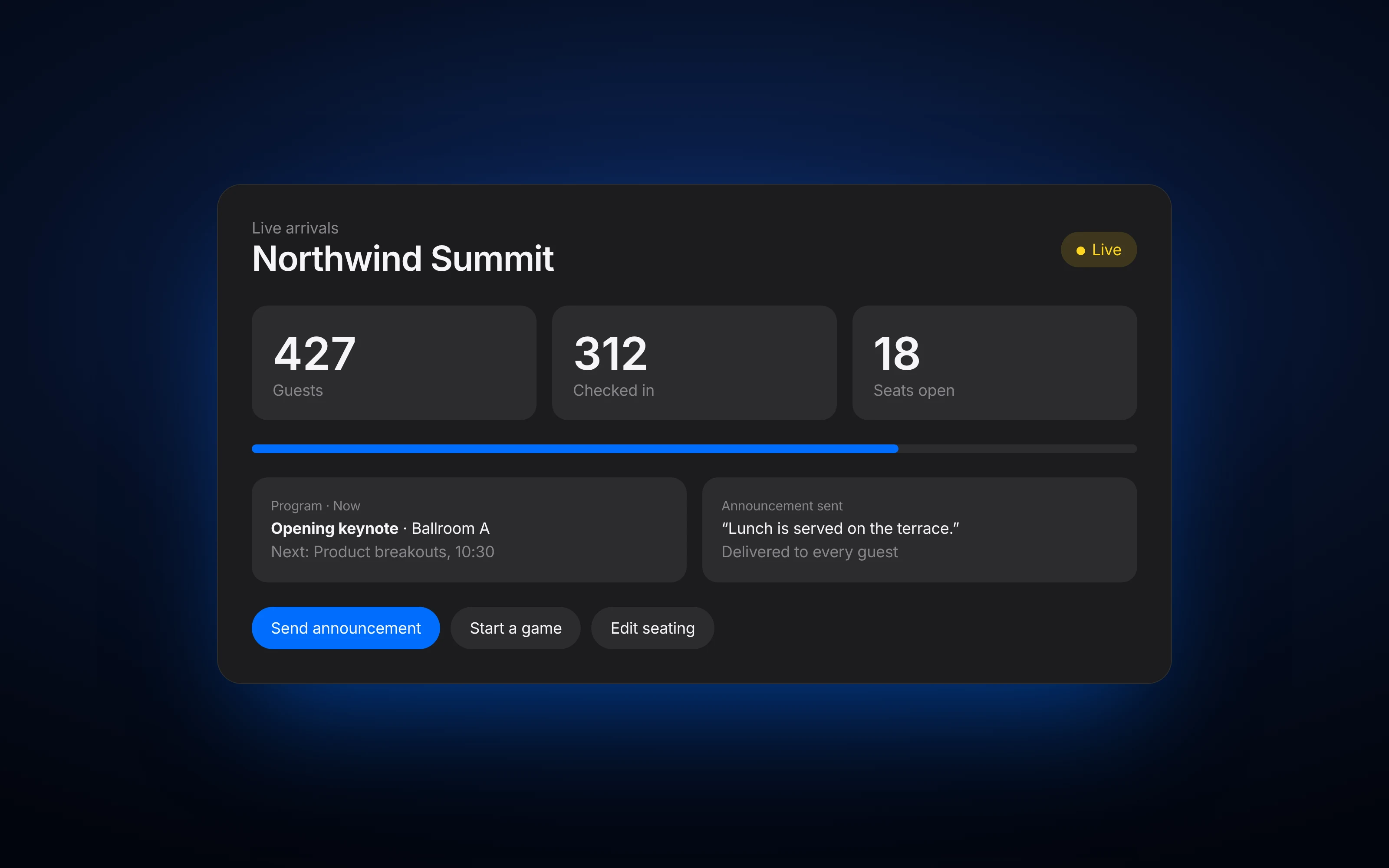Select the 18 Seats open card
Viewport: 1389px width, 868px height.
point(994,363)
